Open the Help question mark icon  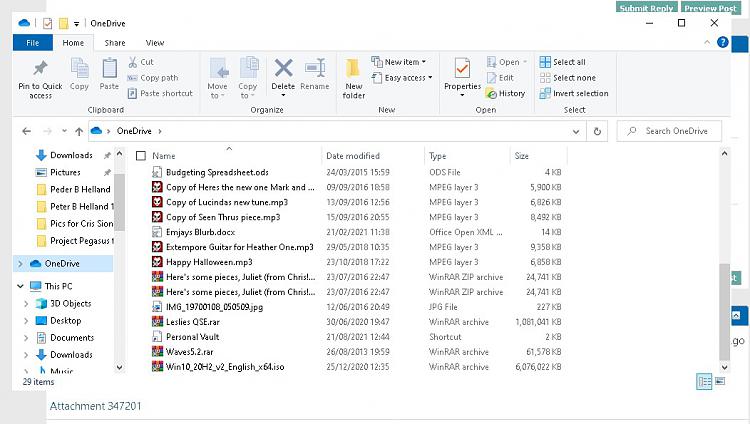(722, 42)
